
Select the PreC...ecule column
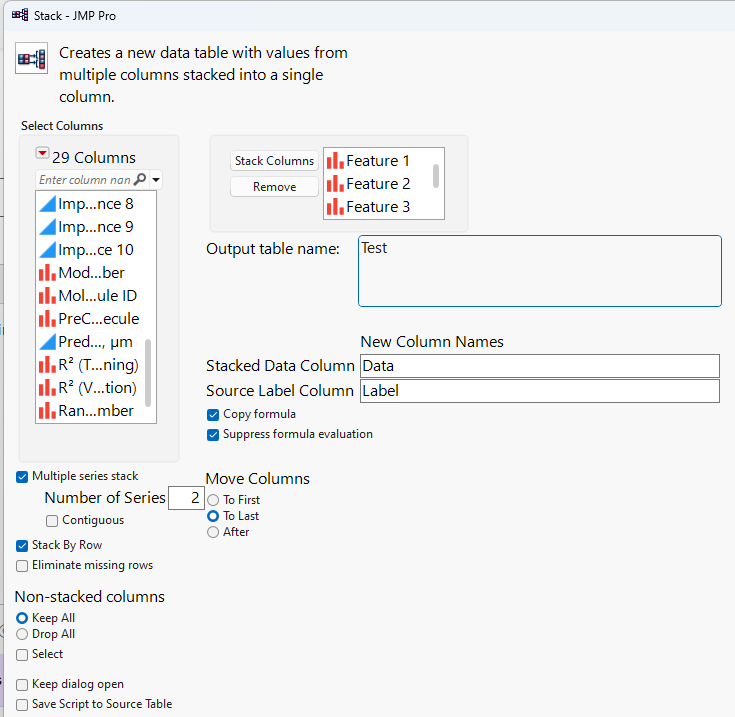click(96, 319)
